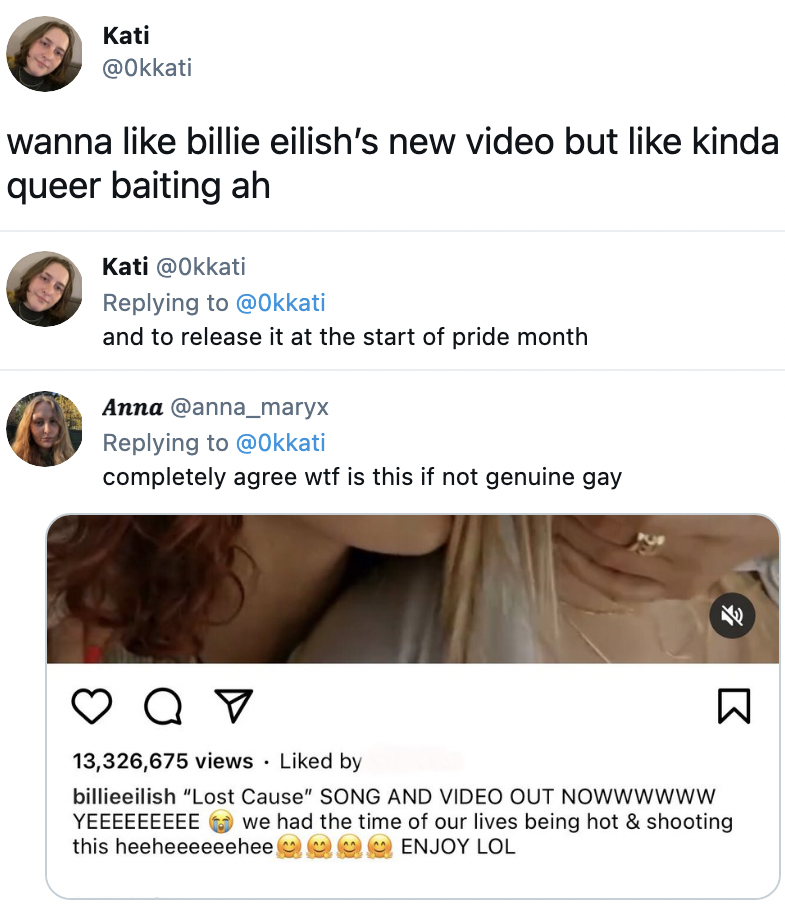The height and width of the screenshot is (910, 785).
Task: Open Kati's profile picture in main tweet
Action: coord(44,53)
